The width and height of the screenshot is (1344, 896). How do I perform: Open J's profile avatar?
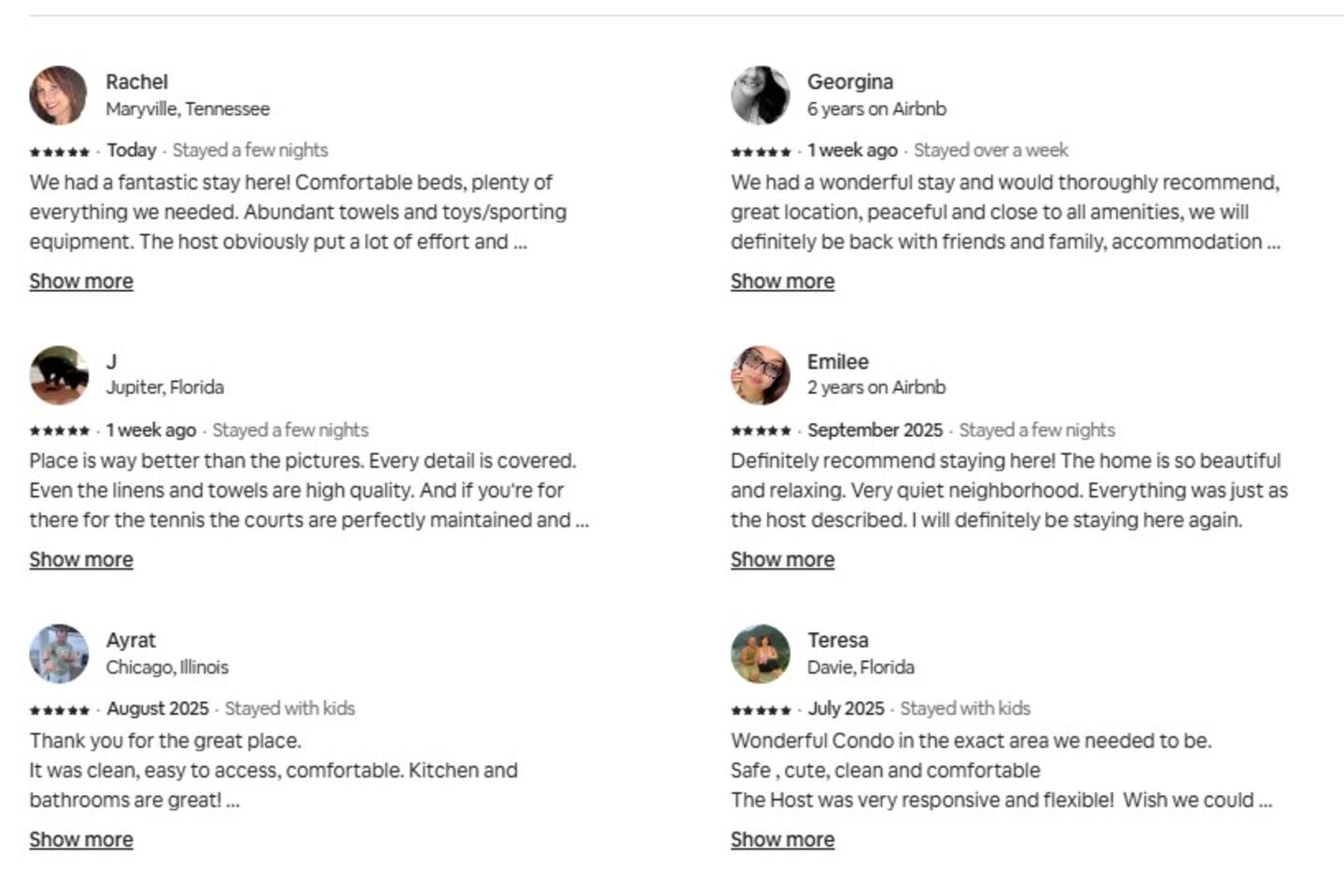click(x=58, y=375)
